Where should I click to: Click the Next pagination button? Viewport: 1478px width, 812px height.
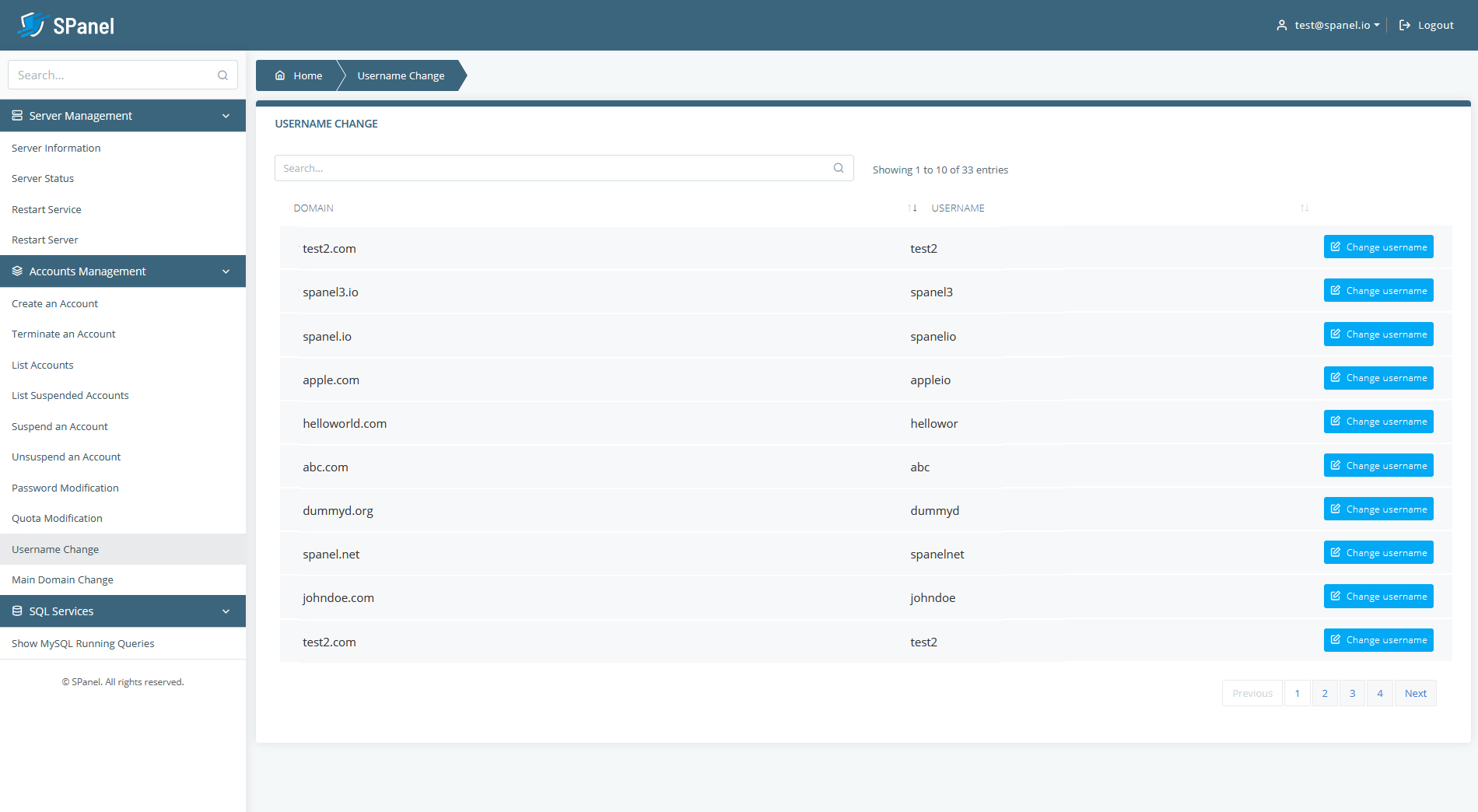coord(1415,693)
